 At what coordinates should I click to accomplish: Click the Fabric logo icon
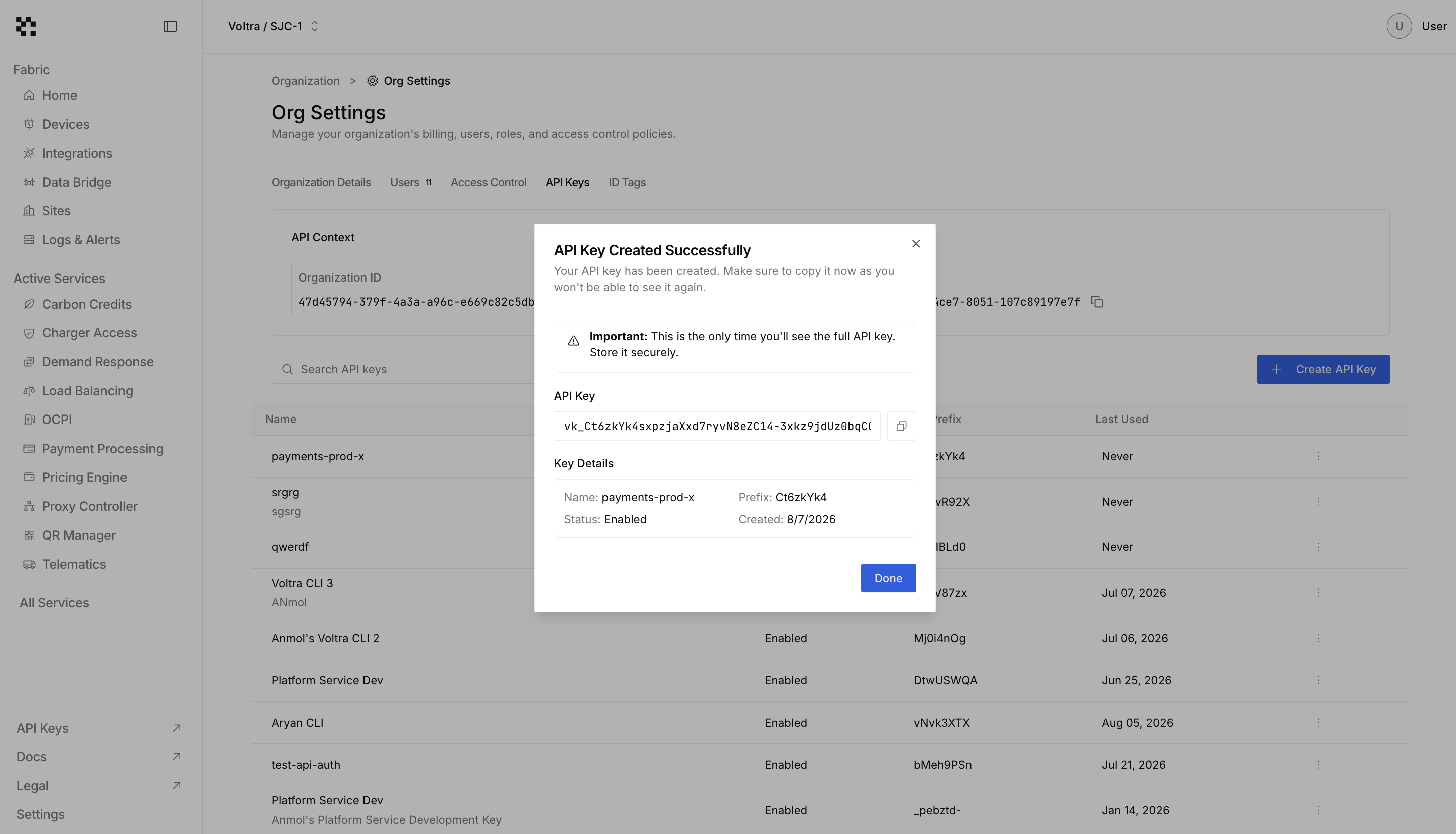(x=26, y=27)
